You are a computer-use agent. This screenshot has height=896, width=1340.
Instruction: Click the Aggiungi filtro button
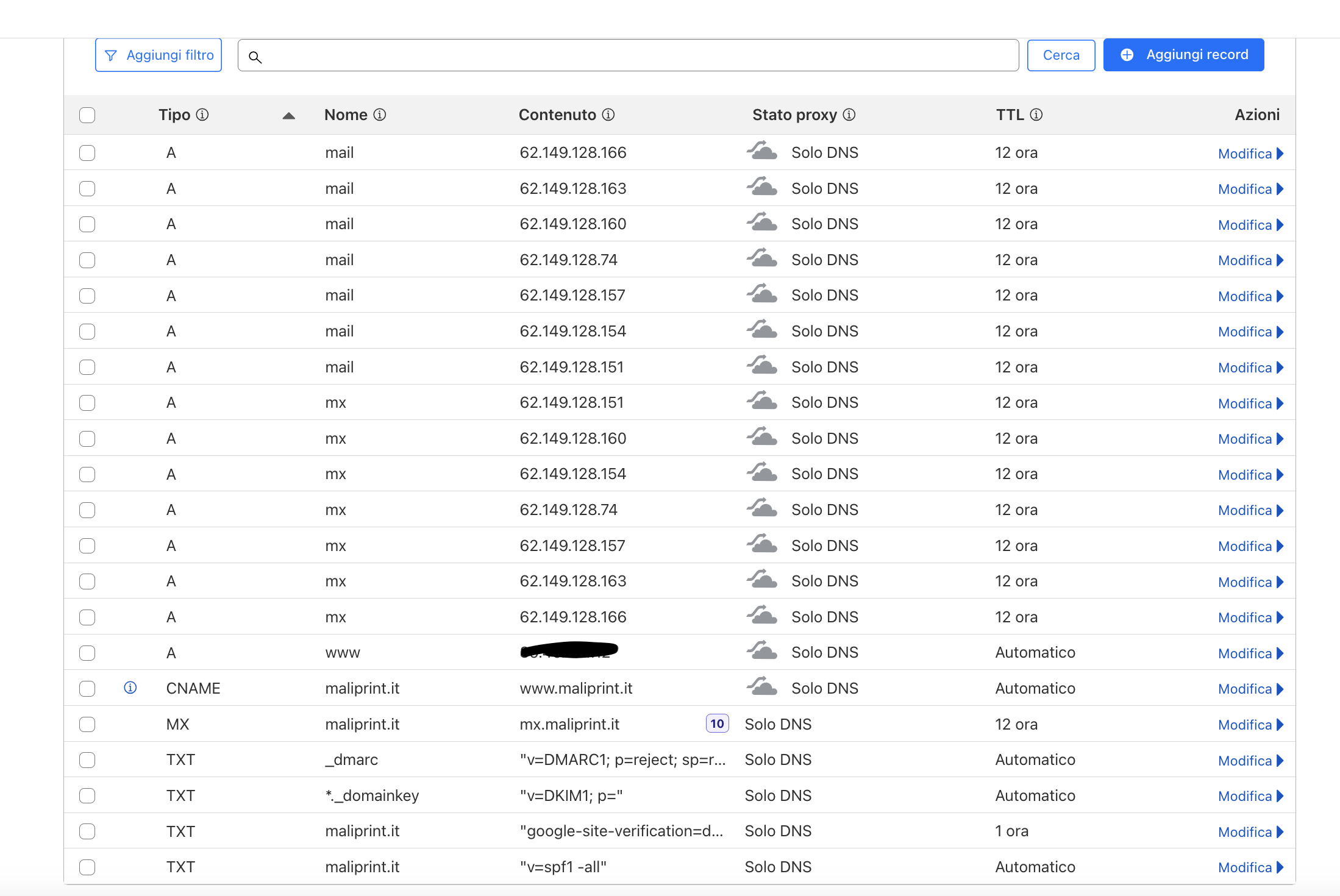[x=159, y=55]
